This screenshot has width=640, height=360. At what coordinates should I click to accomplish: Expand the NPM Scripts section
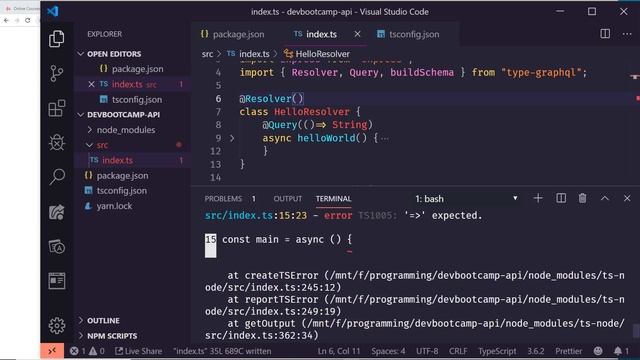(108, 336)
